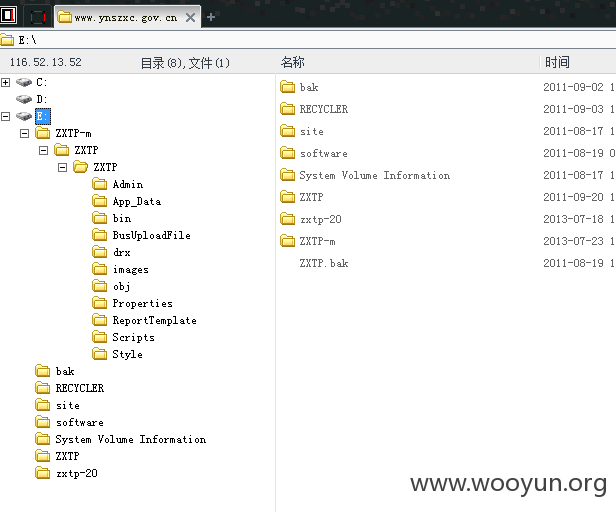This screenshot has height=512, width=616.
Task: Click the E:\ path address field
Action: [308, 40]
